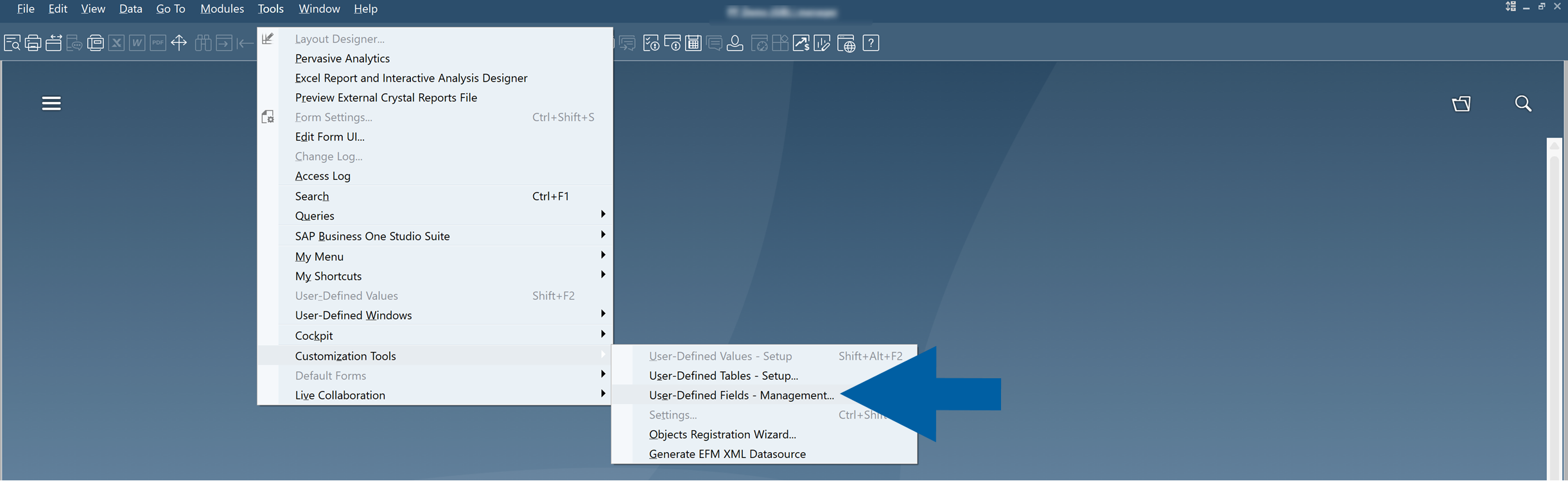
Task: Expand the Queries submenu arrow
Action: [603, 214]
